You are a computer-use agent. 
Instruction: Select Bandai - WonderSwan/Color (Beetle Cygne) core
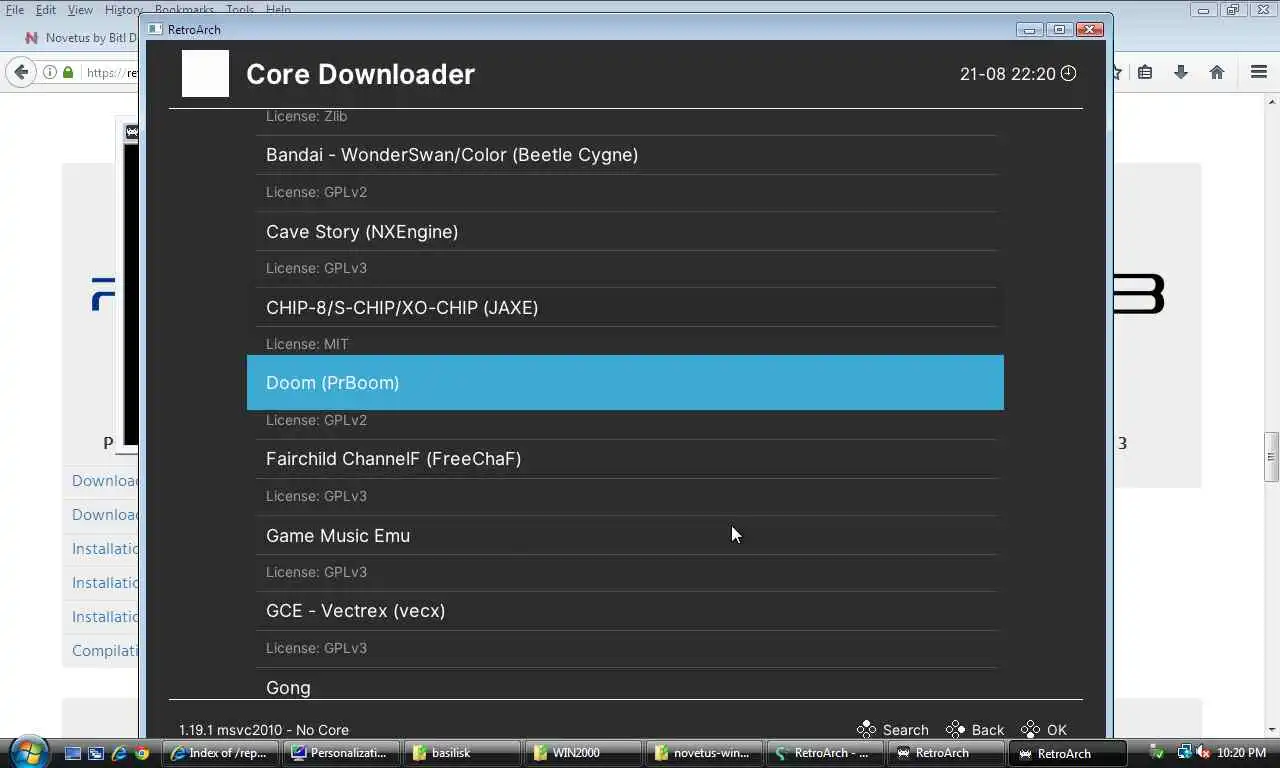tap(625, 155)
